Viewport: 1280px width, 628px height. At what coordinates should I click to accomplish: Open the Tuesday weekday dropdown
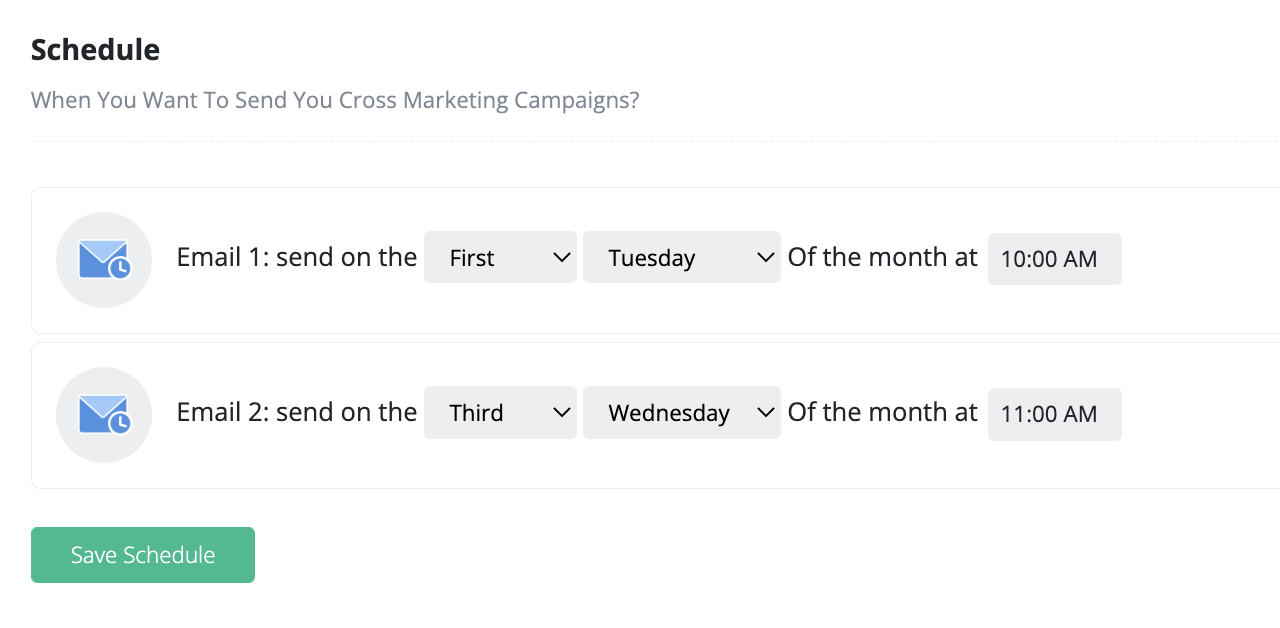pos(681,257)
